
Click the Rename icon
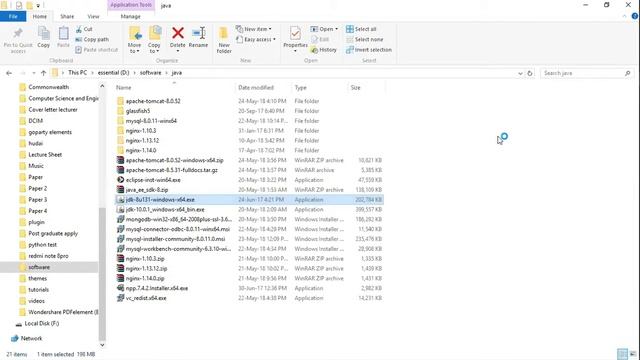tap(198, 33)
